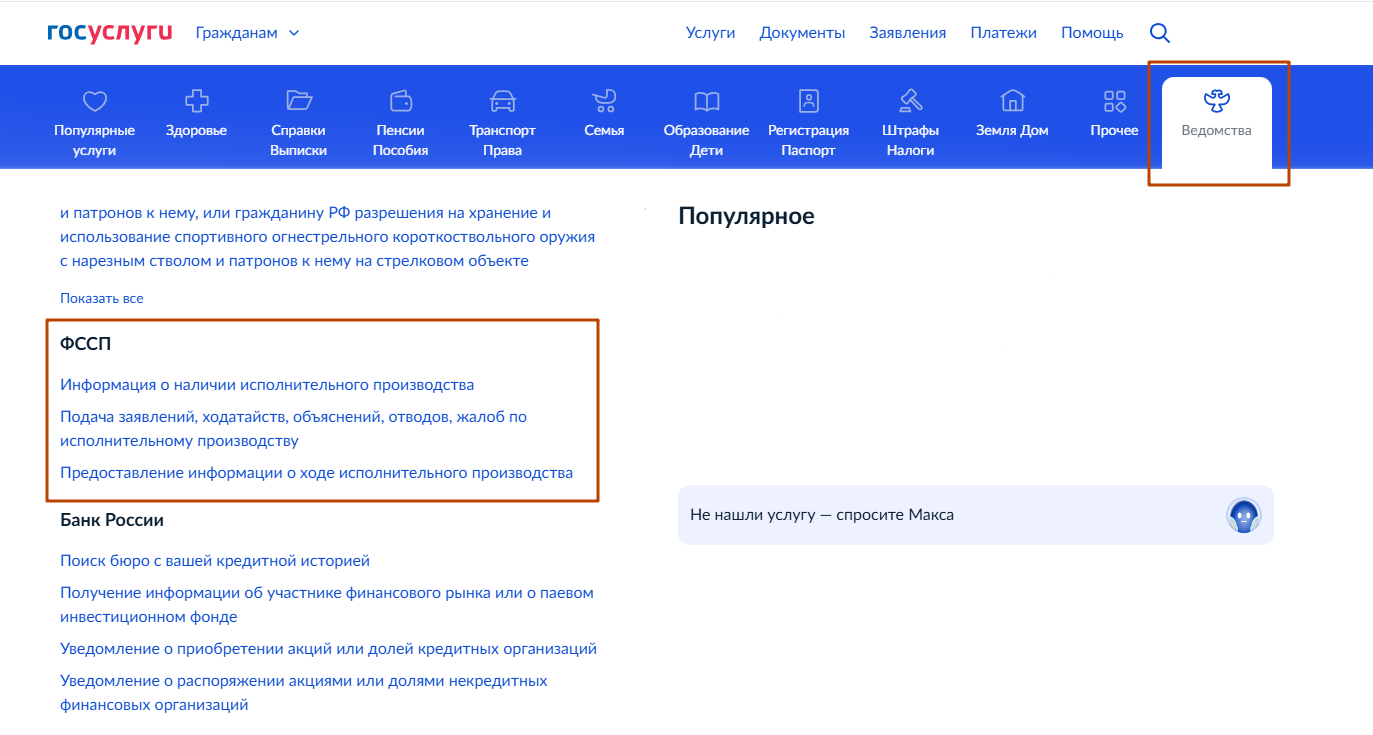Click the Показать все link
The image size is (1373, 735).
(x=102, y=298)
